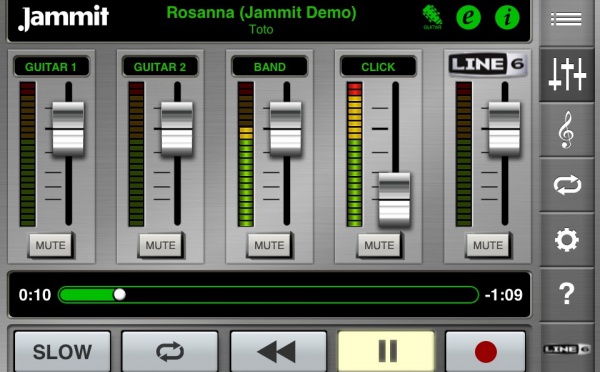This screenshot has width=600, height=372.
Task: Click the remaining time '-1:09'
Action: [x=503, y=295]
